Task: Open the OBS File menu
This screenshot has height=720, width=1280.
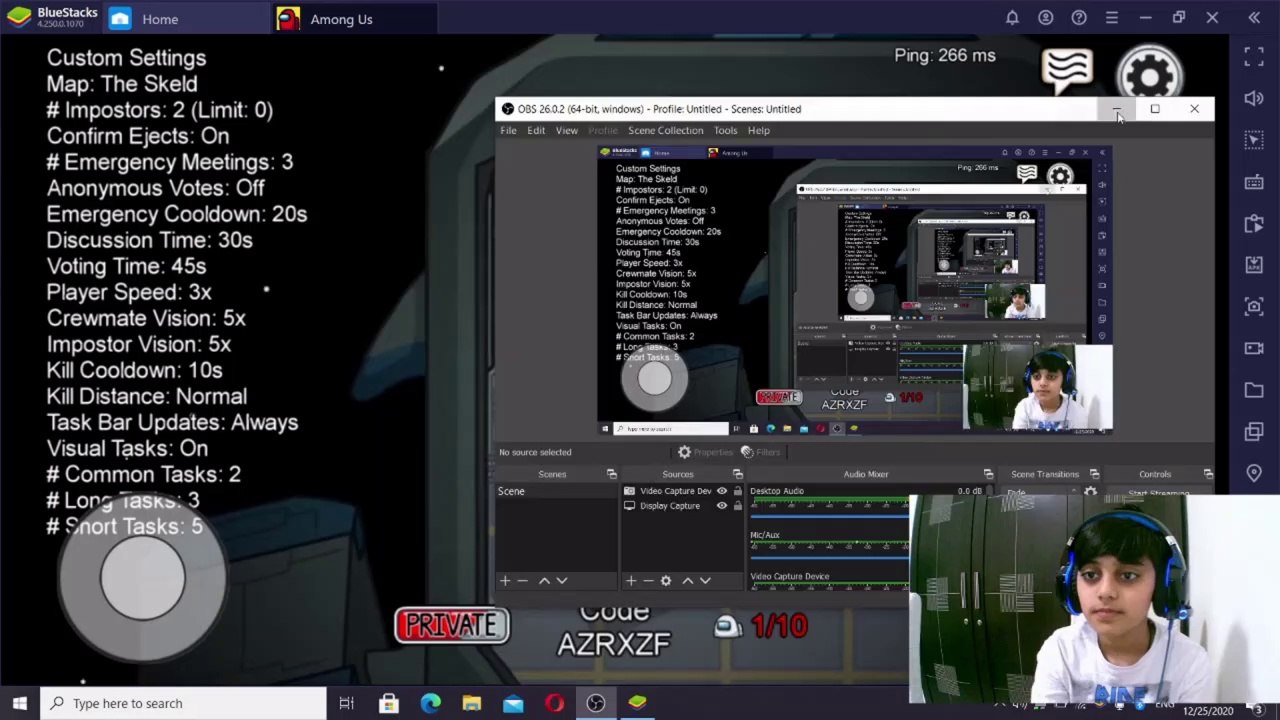Action: (508, 130)
